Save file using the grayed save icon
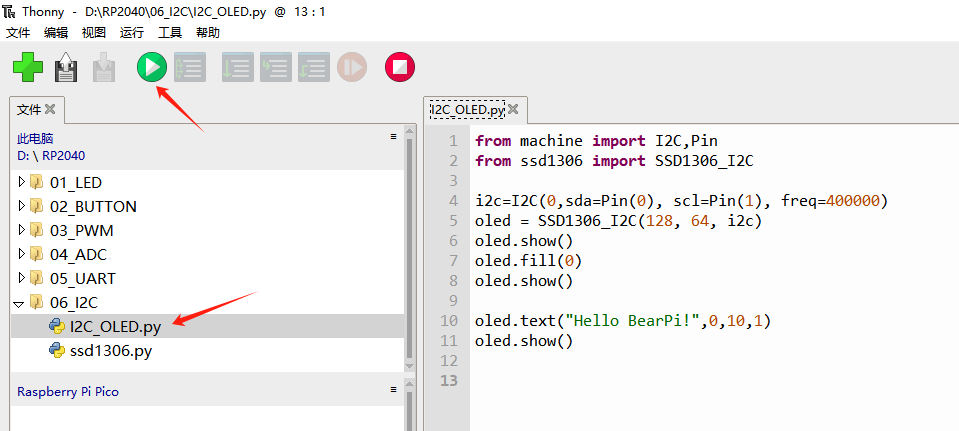The image size is (959, 431). [x=104, y=67]
